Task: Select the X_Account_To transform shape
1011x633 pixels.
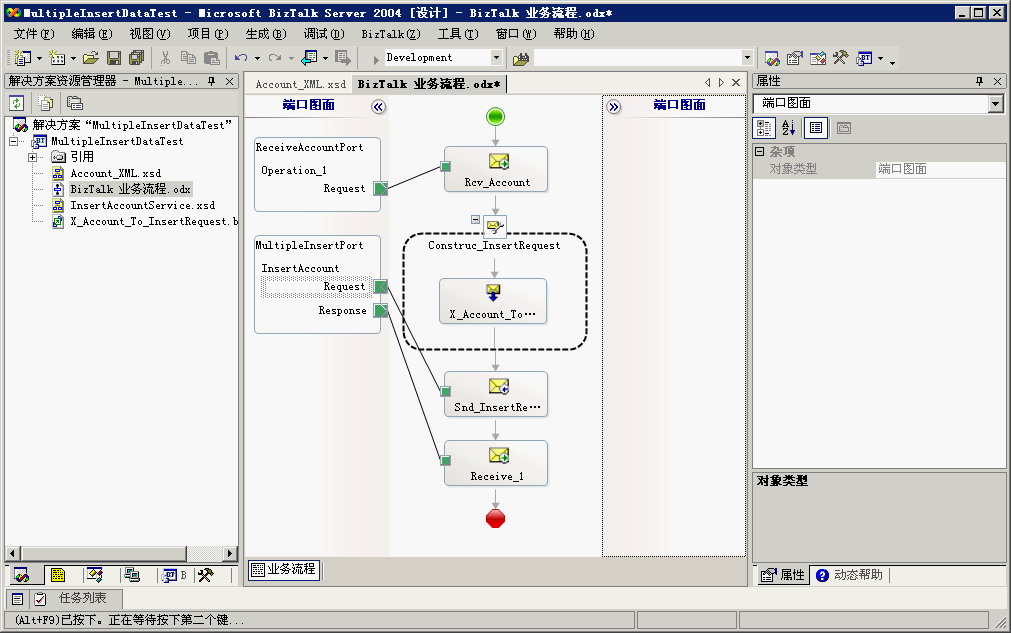Action: pyautogui.click(x=493, y=301)
